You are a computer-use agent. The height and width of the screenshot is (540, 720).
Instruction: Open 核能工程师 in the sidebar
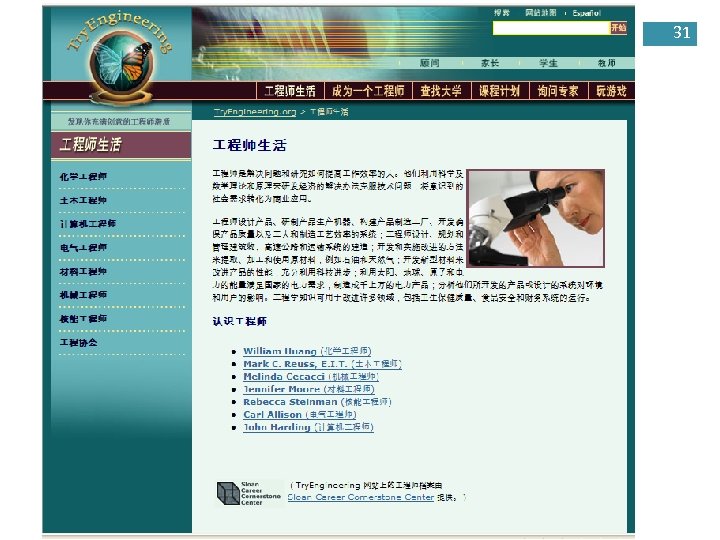[83, 319]
